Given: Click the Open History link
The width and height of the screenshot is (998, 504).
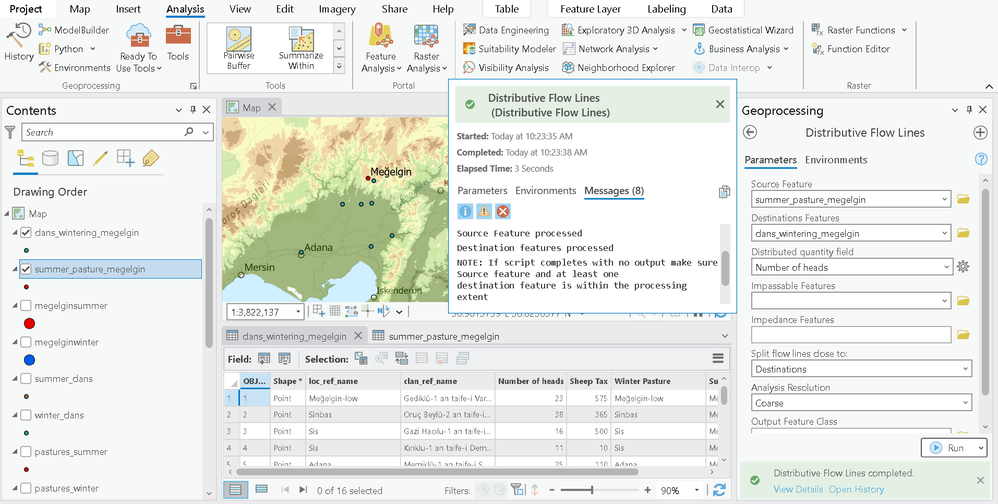Looking at the screenshot, I should pyautogui.click(x=856, y=489).
